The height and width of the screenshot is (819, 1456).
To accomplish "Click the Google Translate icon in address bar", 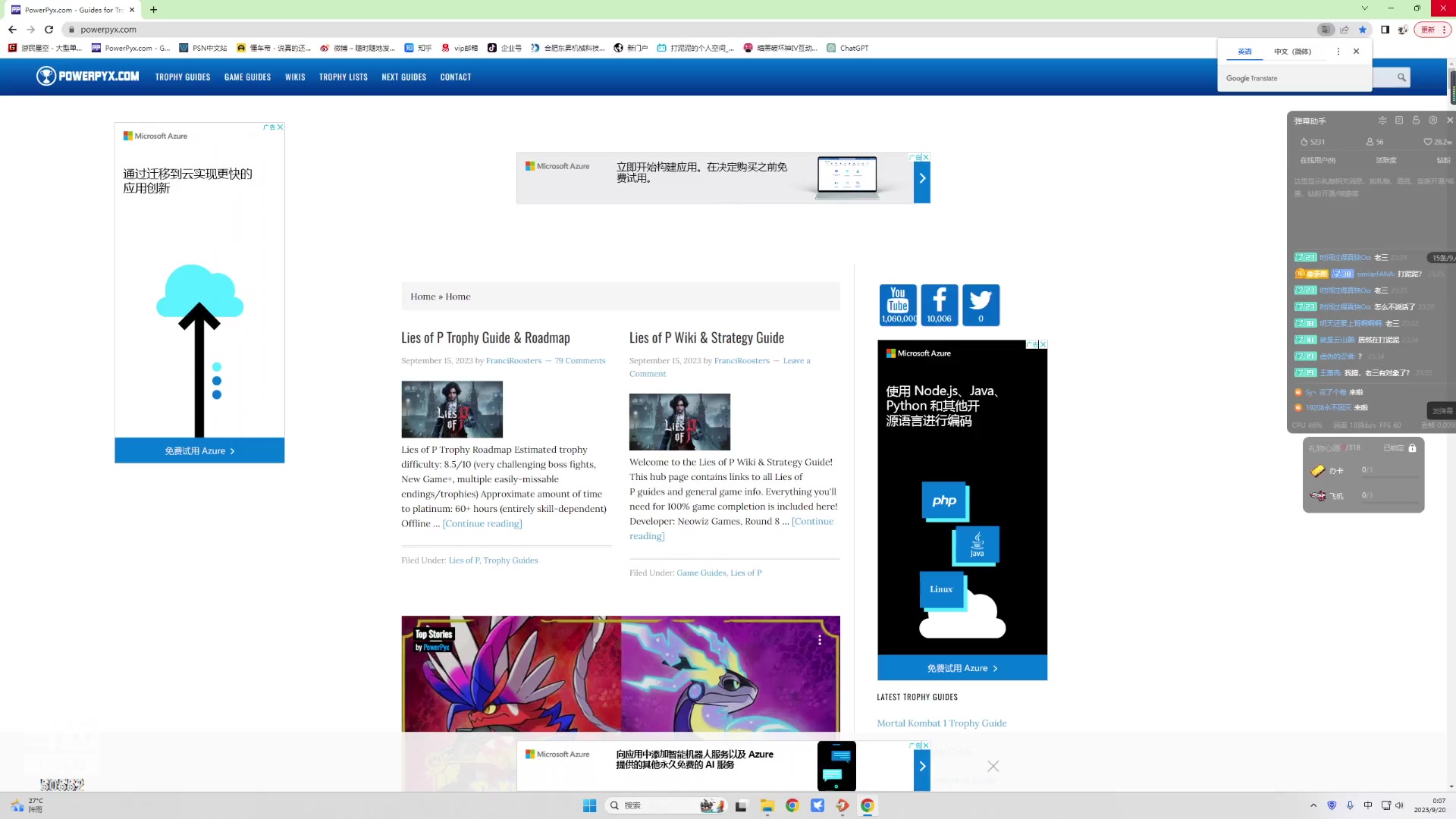I will pos(1326,30).
